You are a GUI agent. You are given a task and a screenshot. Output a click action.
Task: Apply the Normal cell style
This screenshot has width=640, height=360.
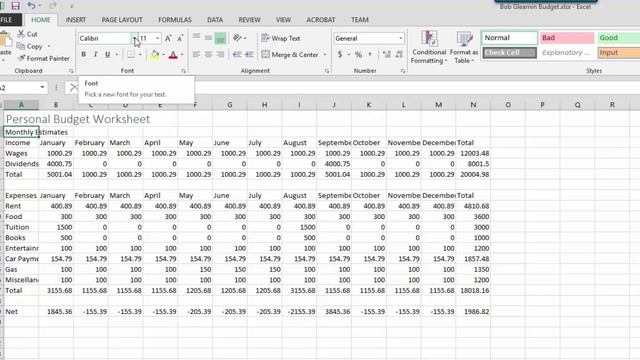[509, 38]
